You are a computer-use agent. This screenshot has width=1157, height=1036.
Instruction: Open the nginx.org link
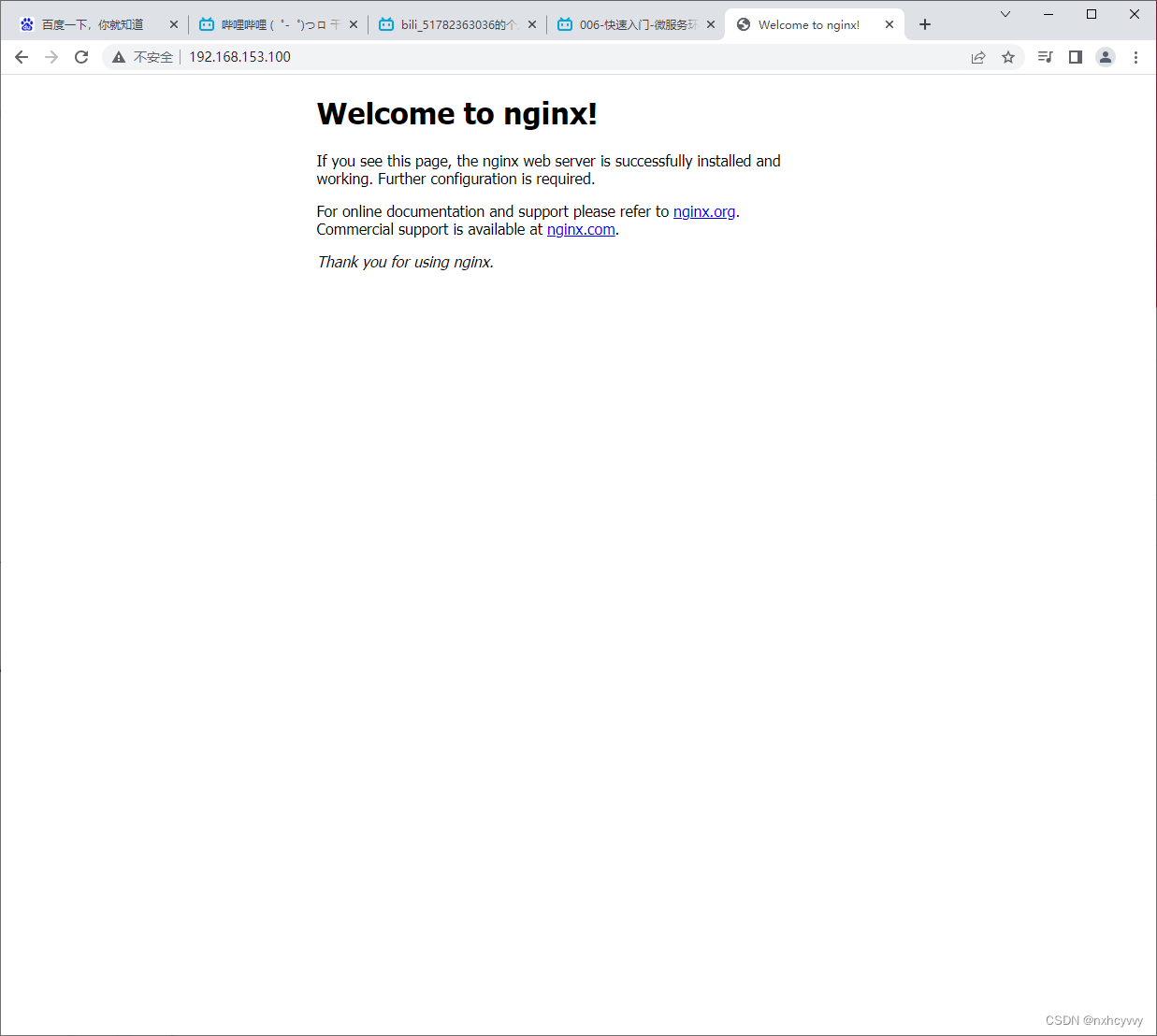(x=704, y=211)
